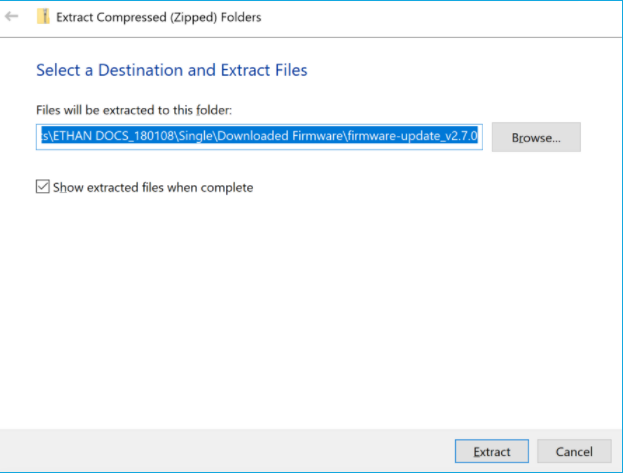Cancel the extraction wizard
The image size is (623, 473).
[x=574, y=451]
